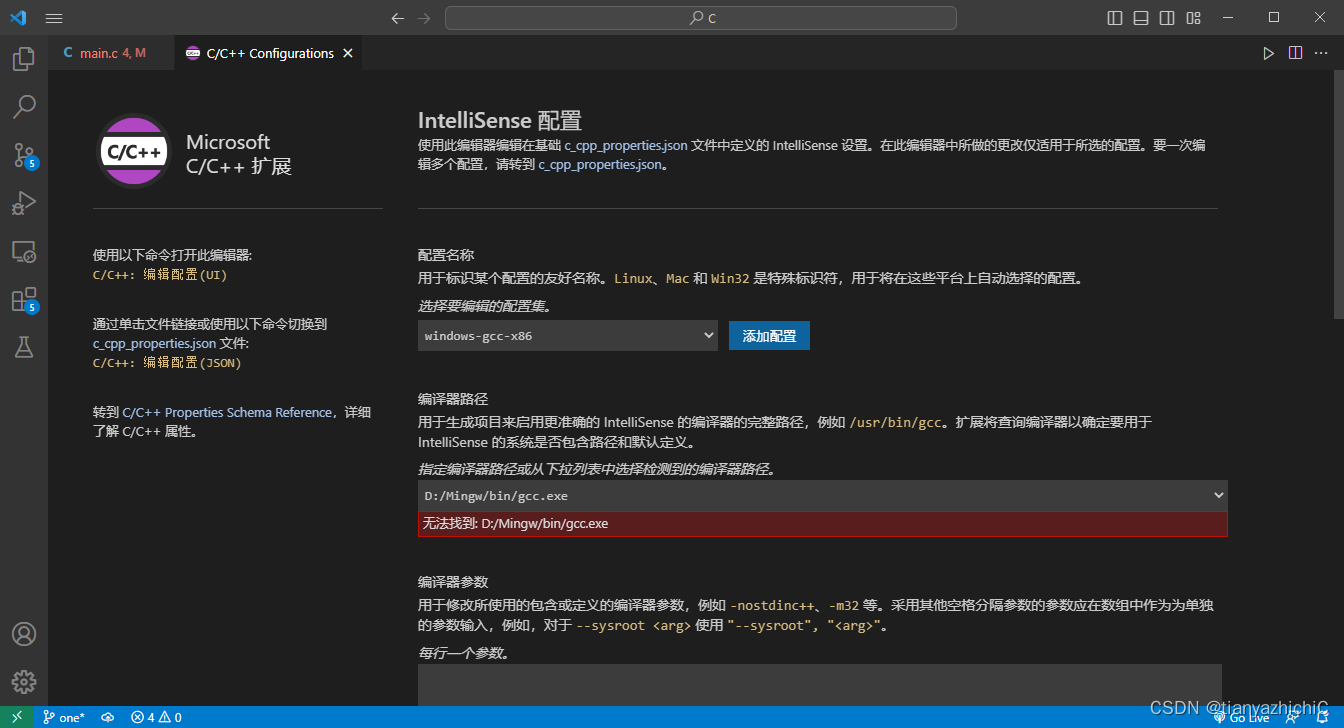Open remote window indicator in status bar
Screen dimensions: 1344x728
pos(17,717)
